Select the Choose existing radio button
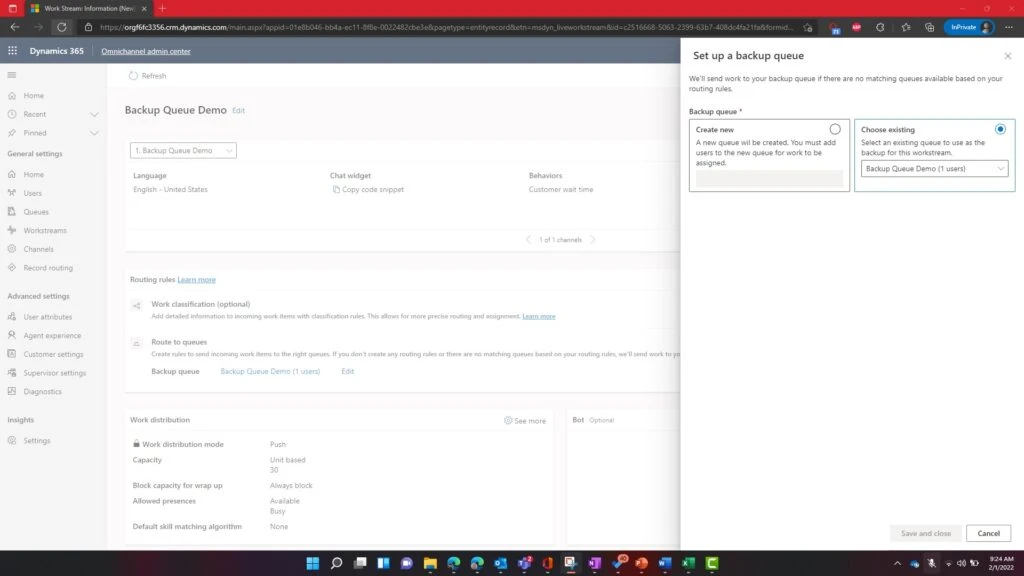This screenshot has height=576, width=1024. [1000, 129]
